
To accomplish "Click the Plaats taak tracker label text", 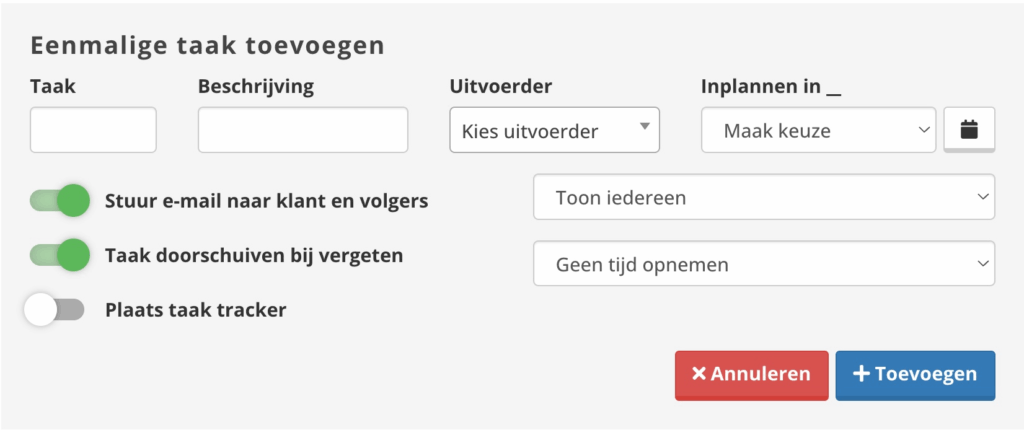I will click(x=195, y=310).
